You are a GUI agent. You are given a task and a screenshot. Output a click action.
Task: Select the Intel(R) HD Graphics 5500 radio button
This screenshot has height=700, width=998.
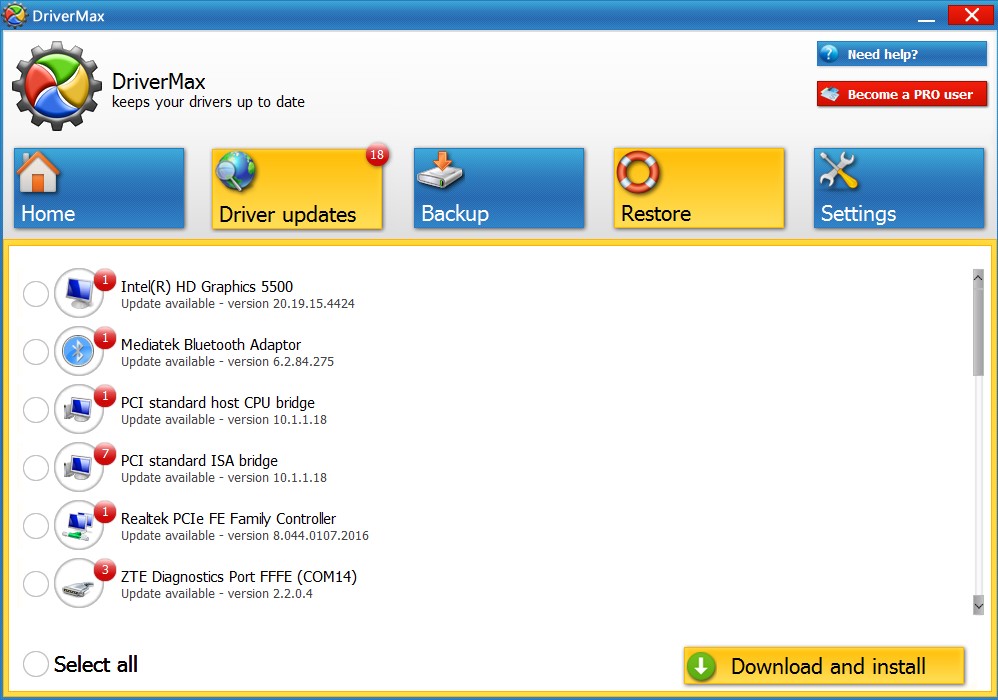pos(36,293)
